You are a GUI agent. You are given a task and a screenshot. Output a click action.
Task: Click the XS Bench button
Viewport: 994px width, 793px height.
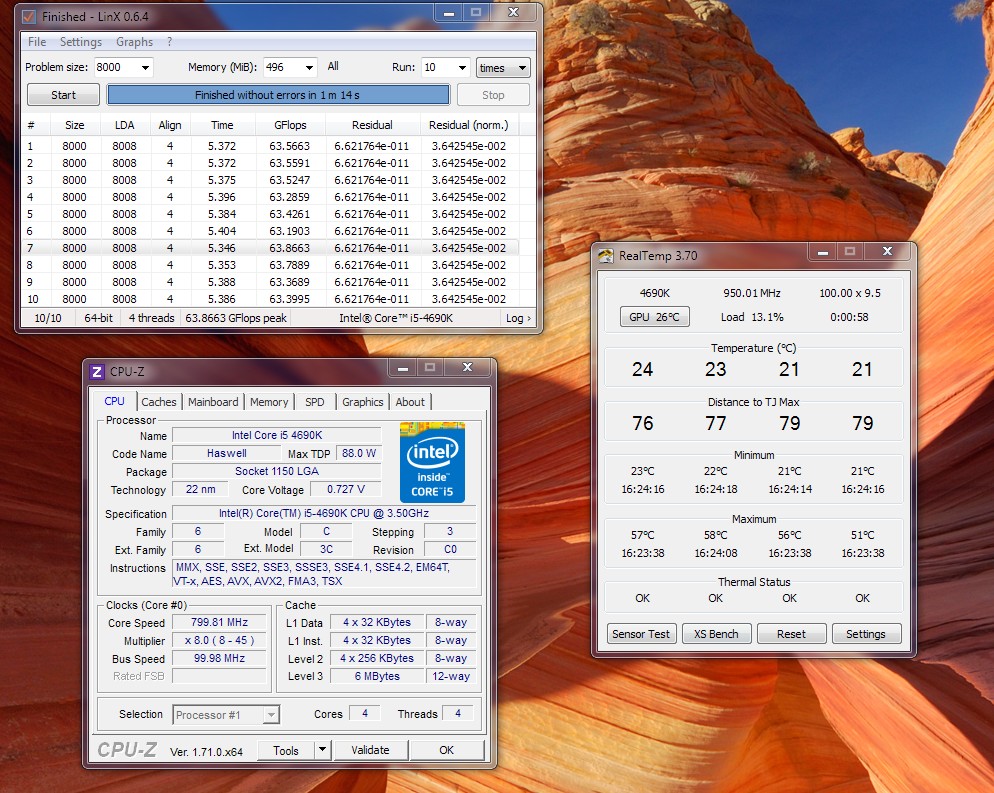[x=716, y=634]
